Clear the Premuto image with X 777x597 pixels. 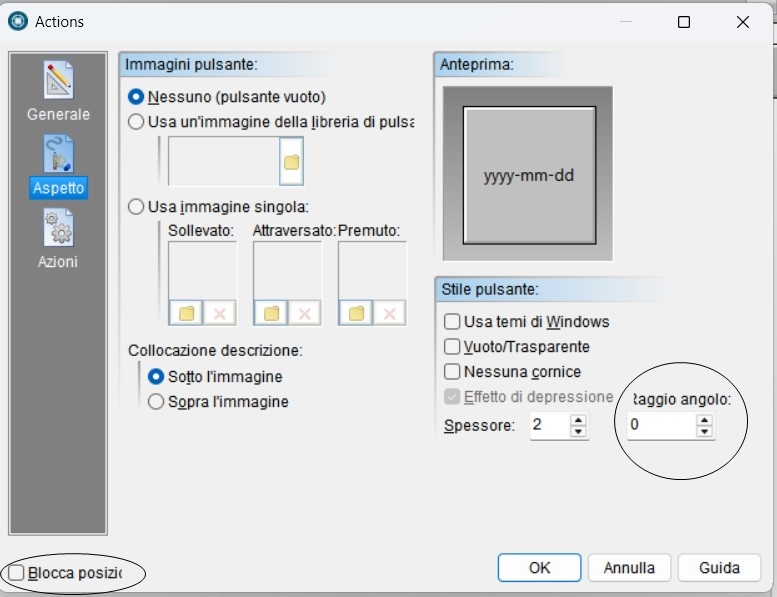click(x=389, y=313)
